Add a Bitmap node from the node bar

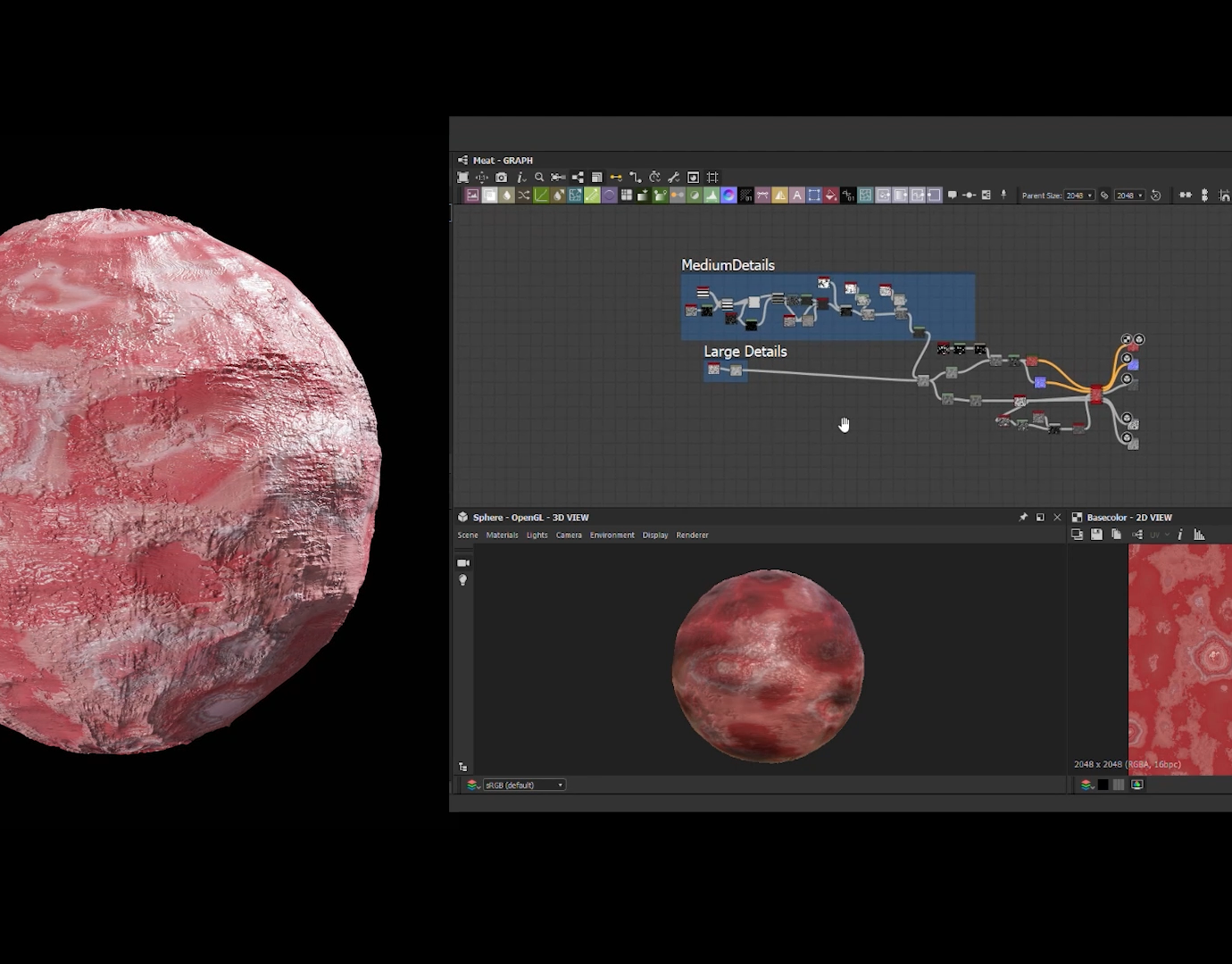[x=472, y=195]
